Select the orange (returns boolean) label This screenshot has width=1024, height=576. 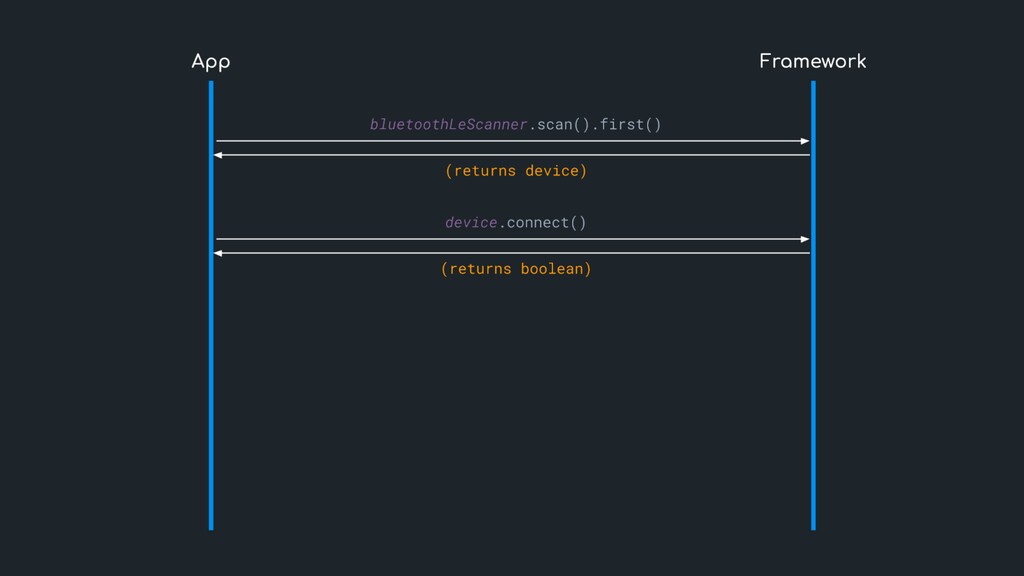pyautogui.click(x=515, y=269)
